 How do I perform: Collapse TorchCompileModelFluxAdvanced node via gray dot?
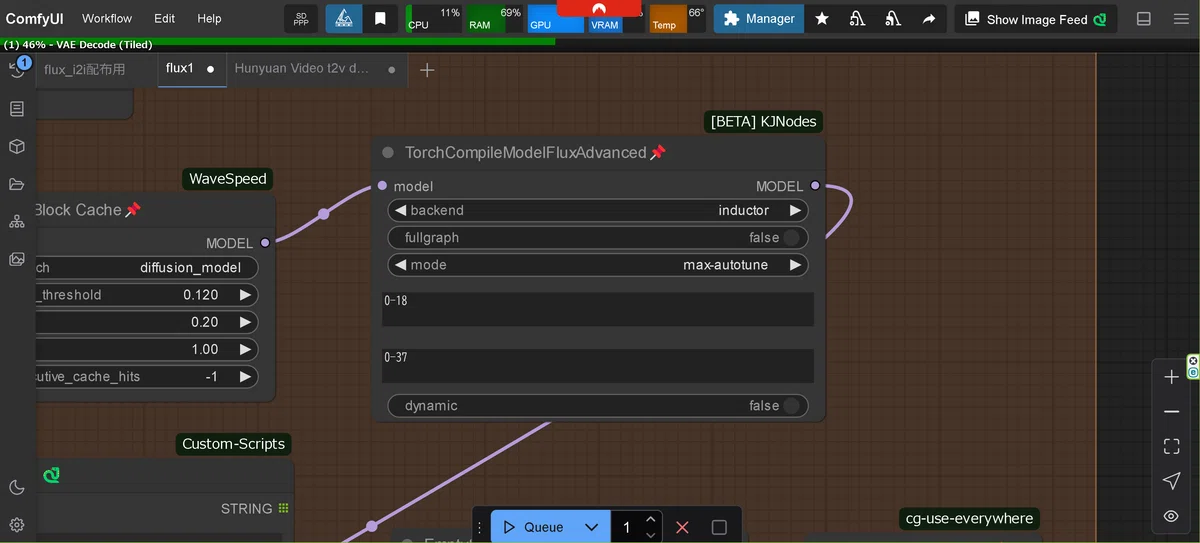[388, 153]
